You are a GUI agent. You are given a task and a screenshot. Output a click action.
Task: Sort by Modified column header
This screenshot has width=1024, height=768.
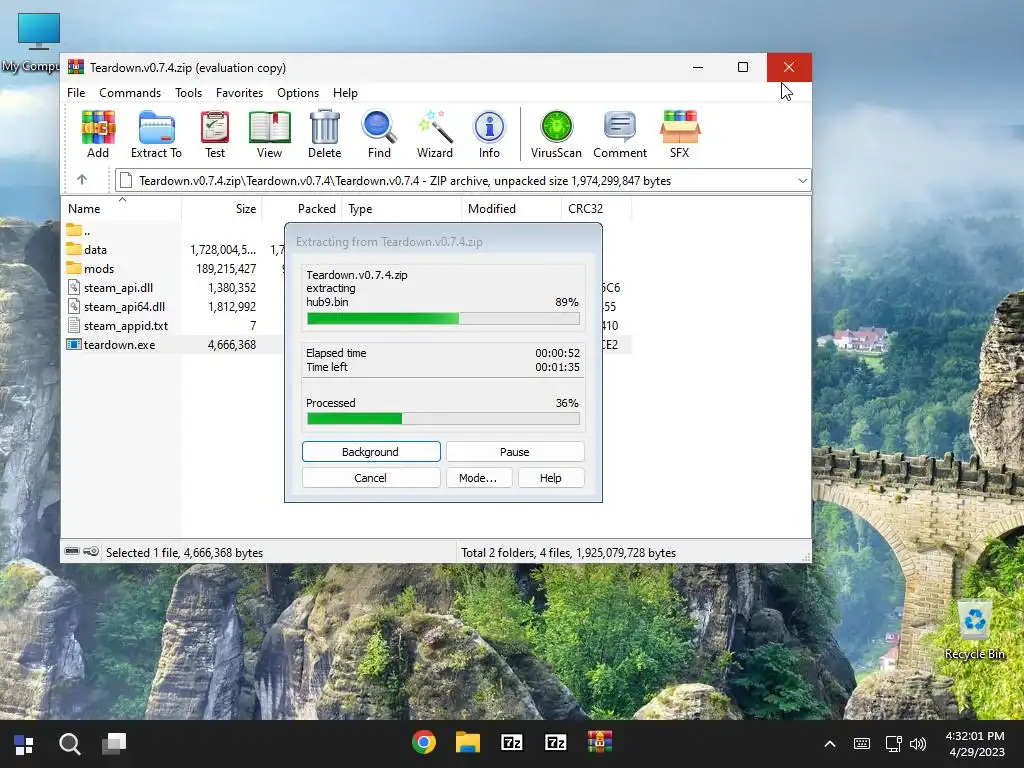pos(511,209)
